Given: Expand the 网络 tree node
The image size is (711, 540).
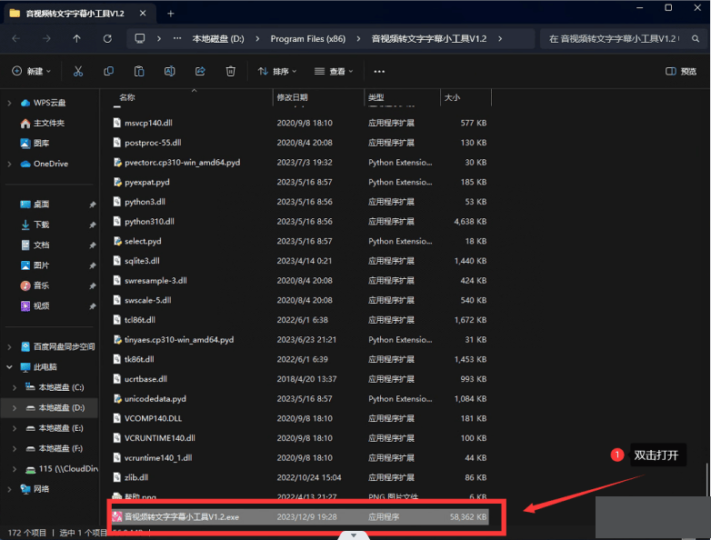Looking at the screenshot, I should (10, 489).
